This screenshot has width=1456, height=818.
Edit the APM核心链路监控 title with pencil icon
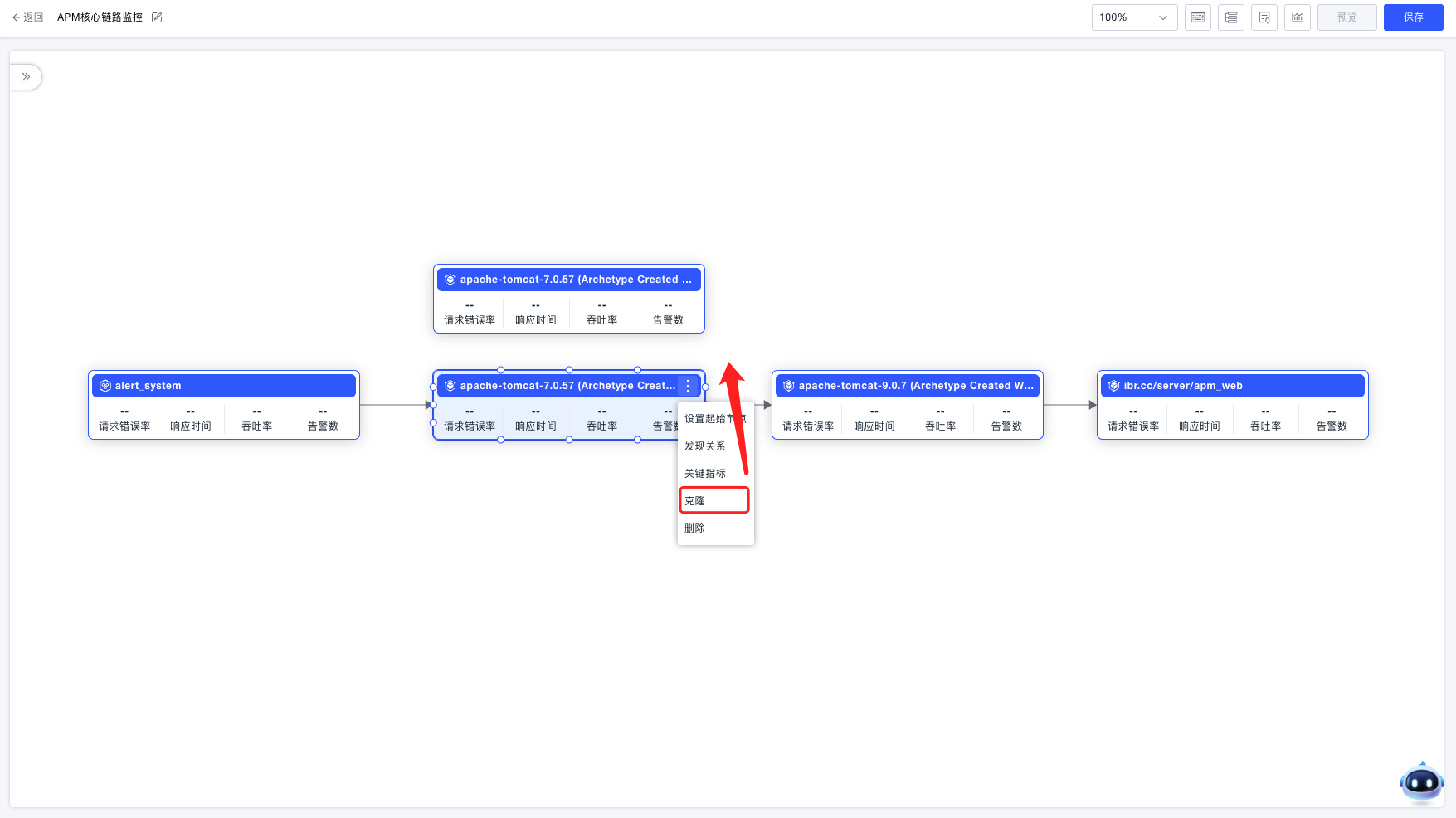pos(157,17)
